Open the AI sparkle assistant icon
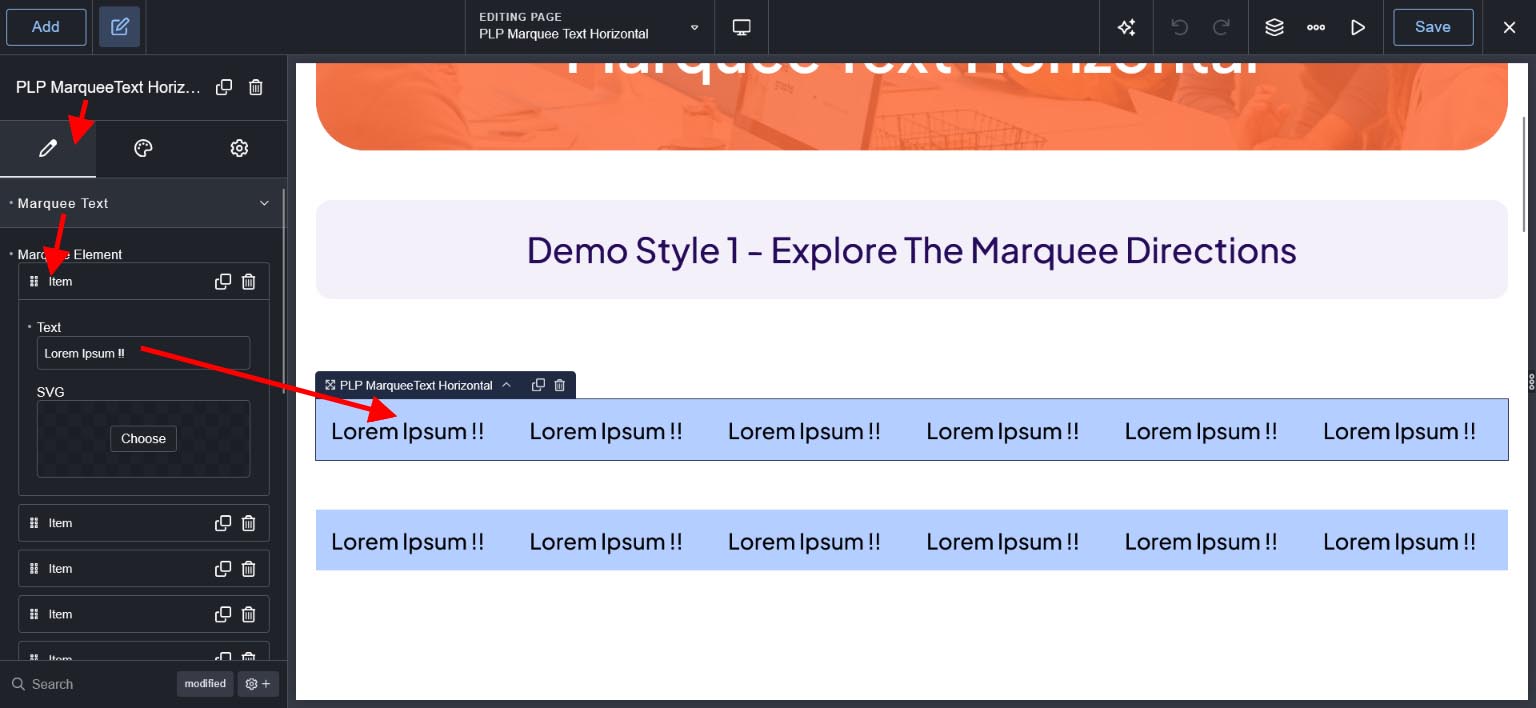This screenshot has height=708, width=1536. (x=1127, y=27)
